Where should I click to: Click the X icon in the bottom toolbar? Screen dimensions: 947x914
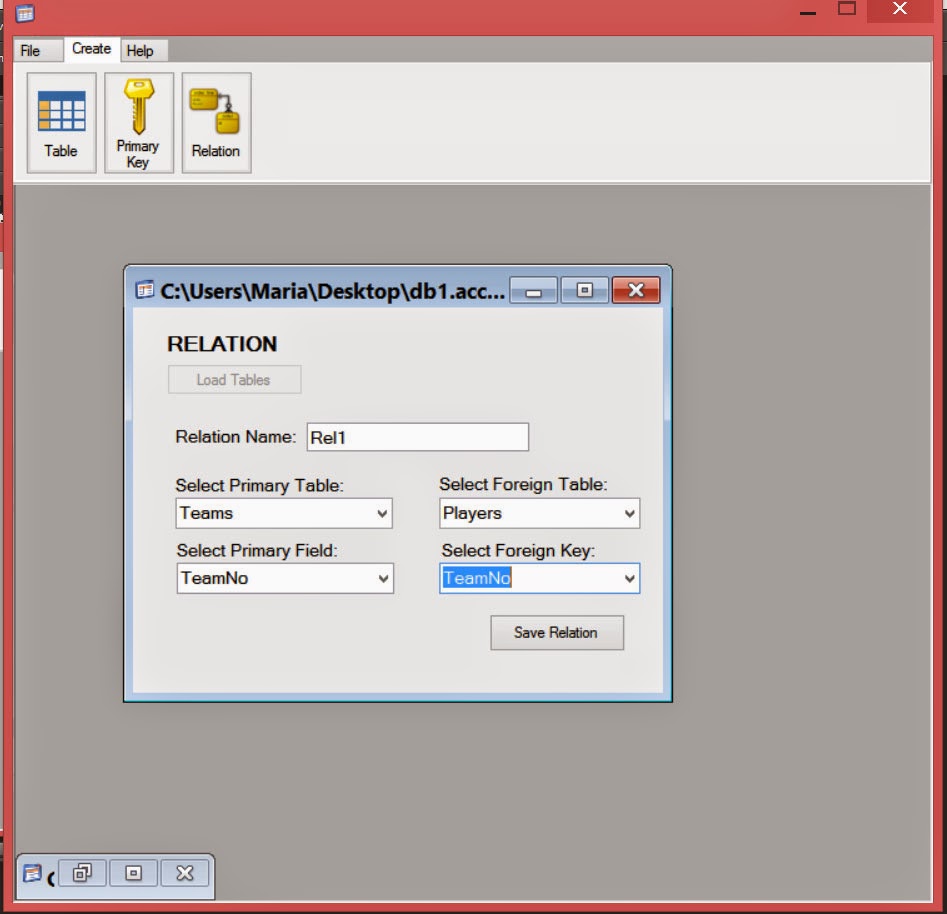coord(184,872)
